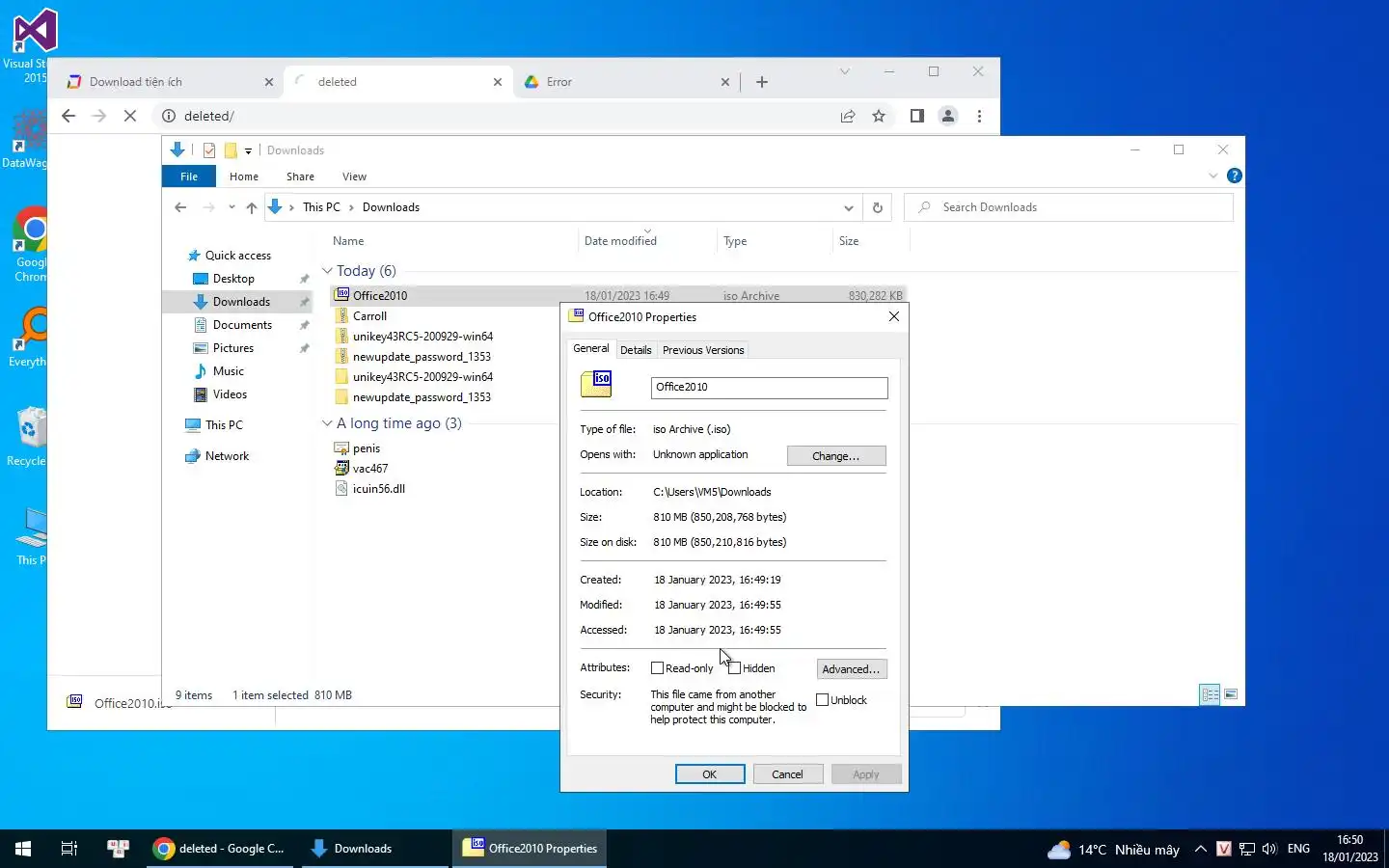Select the vac467 file
This screenshot has width=1389, height=868.
point(370,469)
